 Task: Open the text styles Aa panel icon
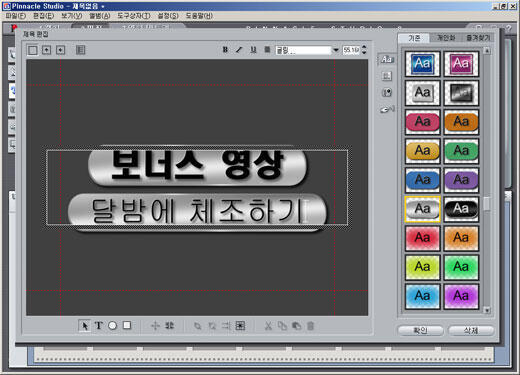[x=387, y=60]
